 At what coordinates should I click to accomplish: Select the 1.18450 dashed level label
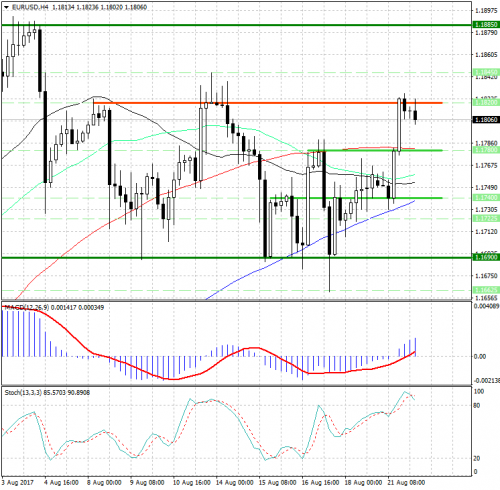486,72
